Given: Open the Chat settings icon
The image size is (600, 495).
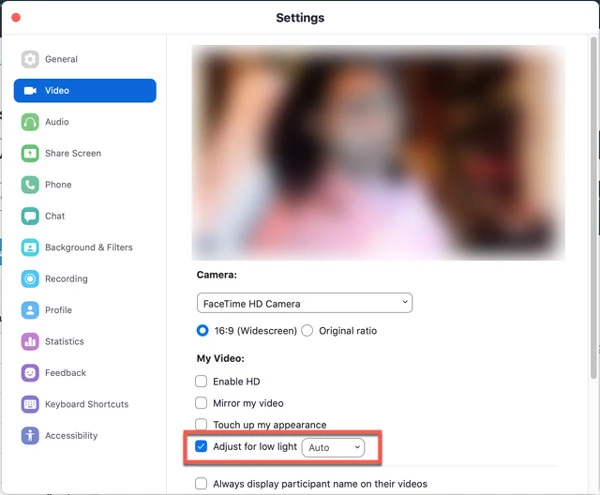Looking at the screenshot, I should pos(30,216).
